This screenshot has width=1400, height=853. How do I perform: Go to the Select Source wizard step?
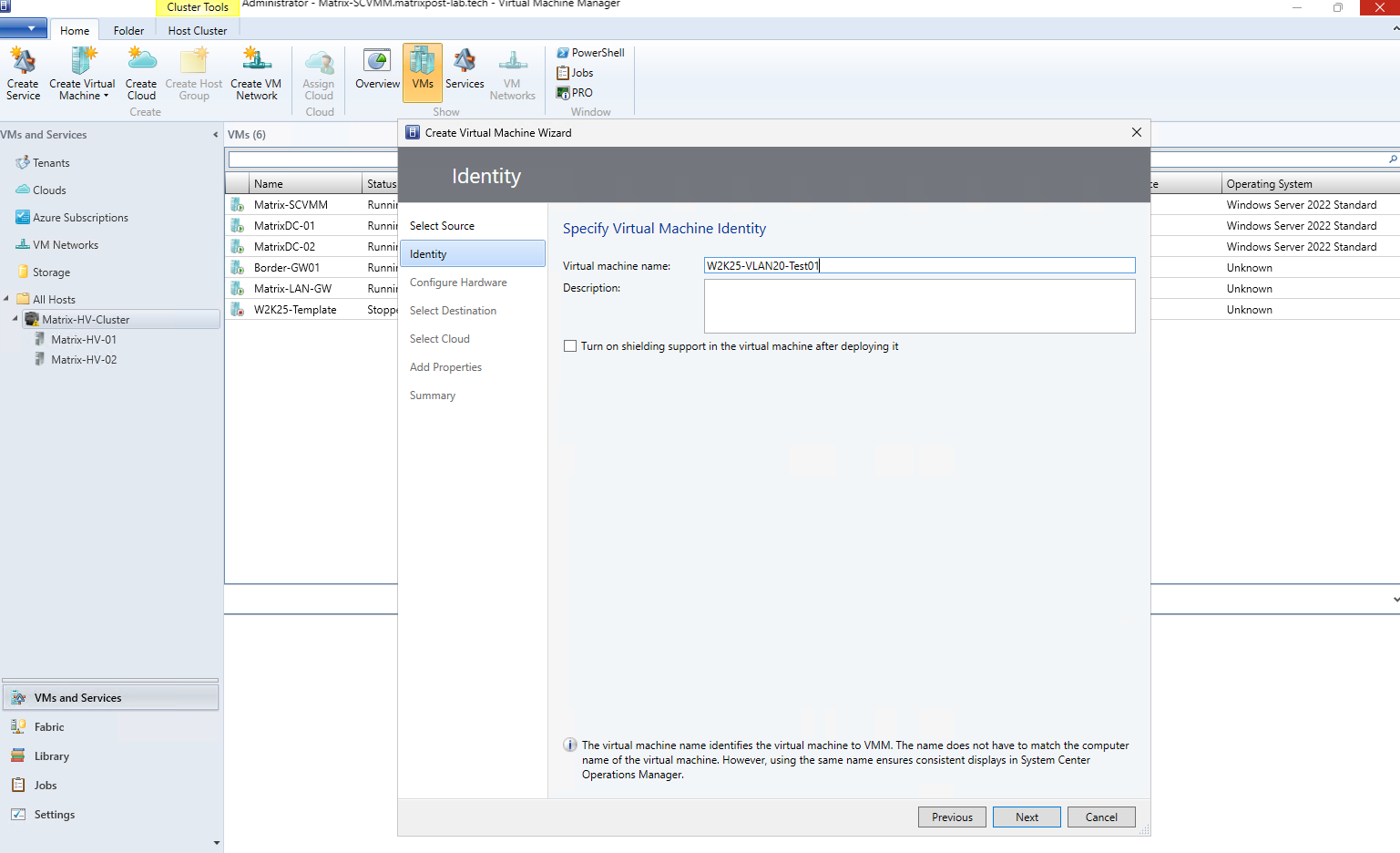(442, 226)
